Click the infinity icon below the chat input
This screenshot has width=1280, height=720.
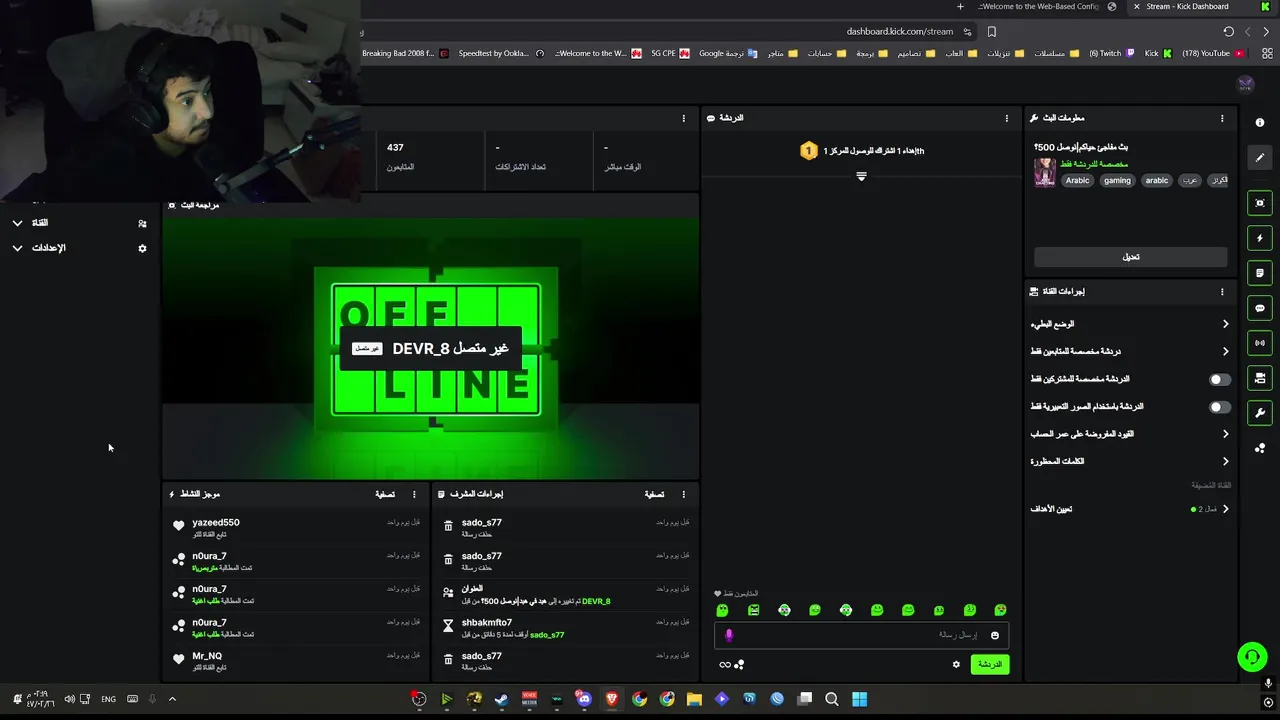[x=725, y=664]
